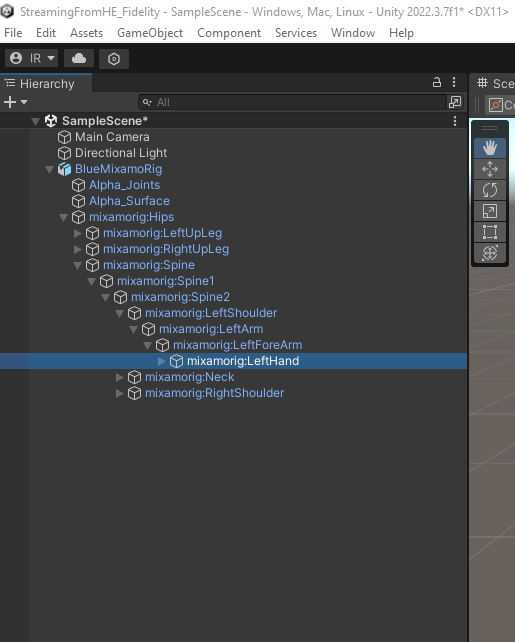Collapse mixamorig:Spine2 node

pyautogui.click(x=105, y=297)
